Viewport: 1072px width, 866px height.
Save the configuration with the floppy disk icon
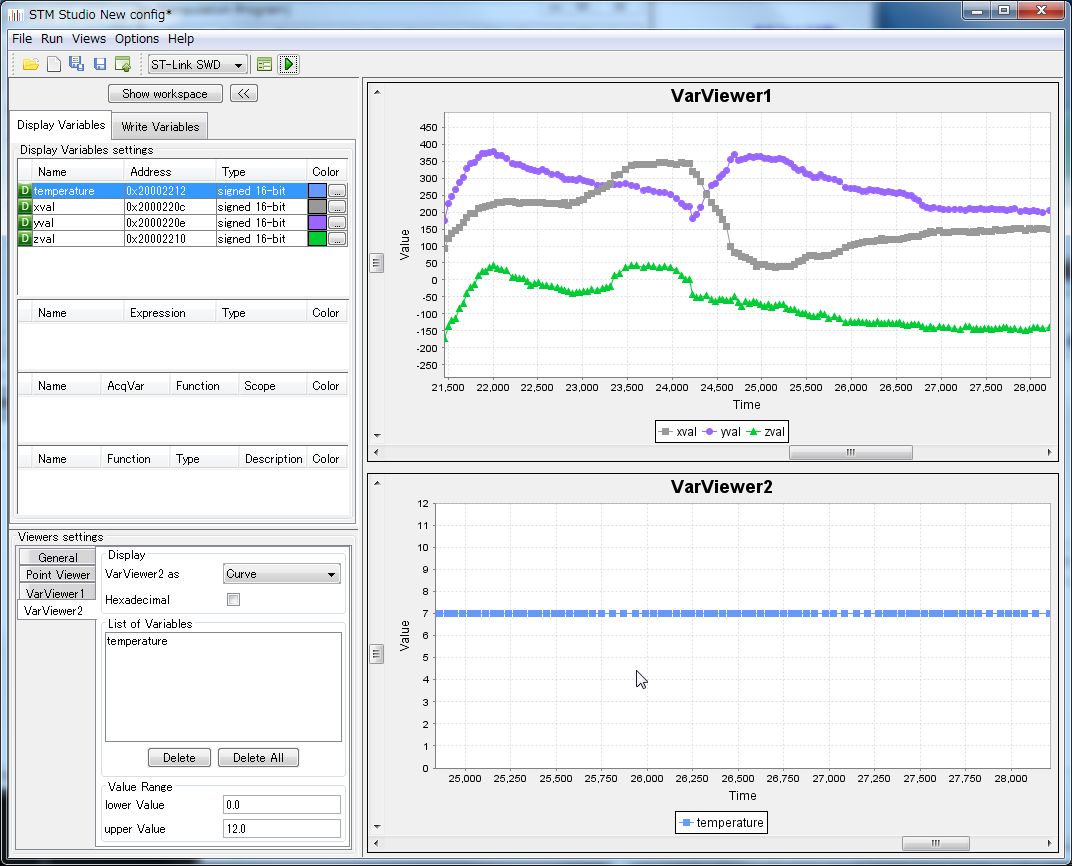(100, 65)
